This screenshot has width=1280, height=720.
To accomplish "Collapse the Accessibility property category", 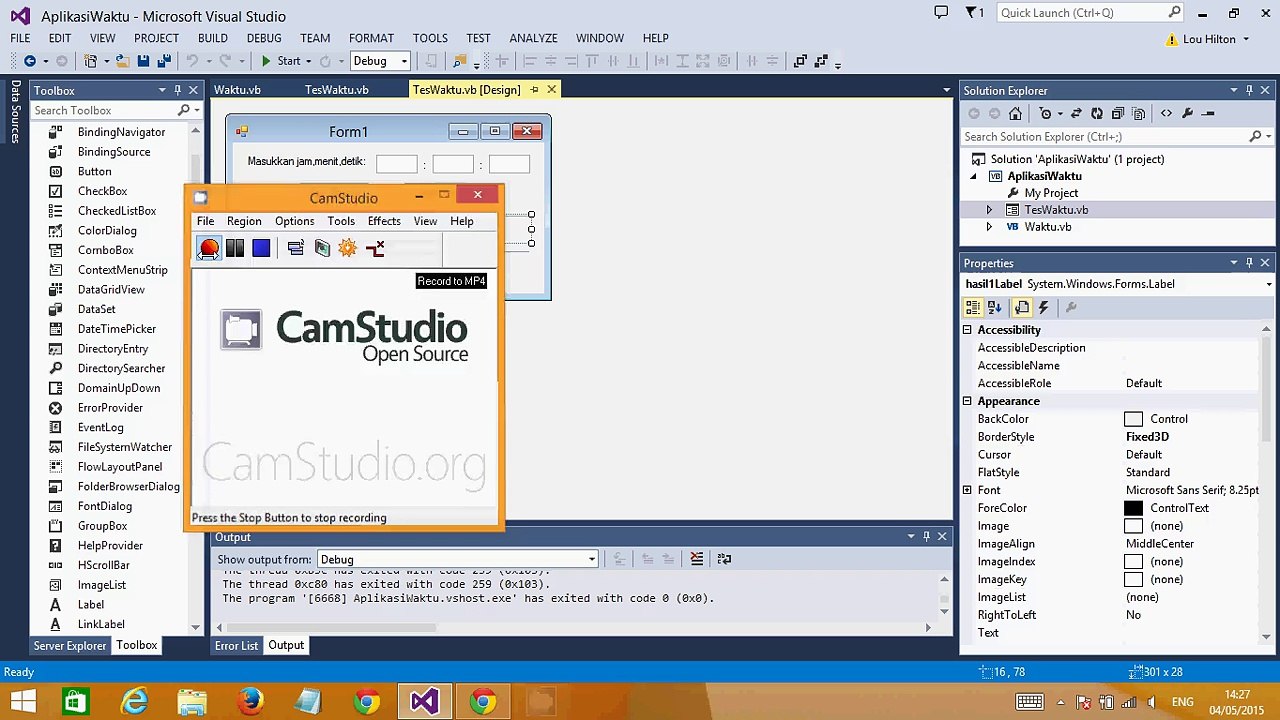I will [967, 330].
